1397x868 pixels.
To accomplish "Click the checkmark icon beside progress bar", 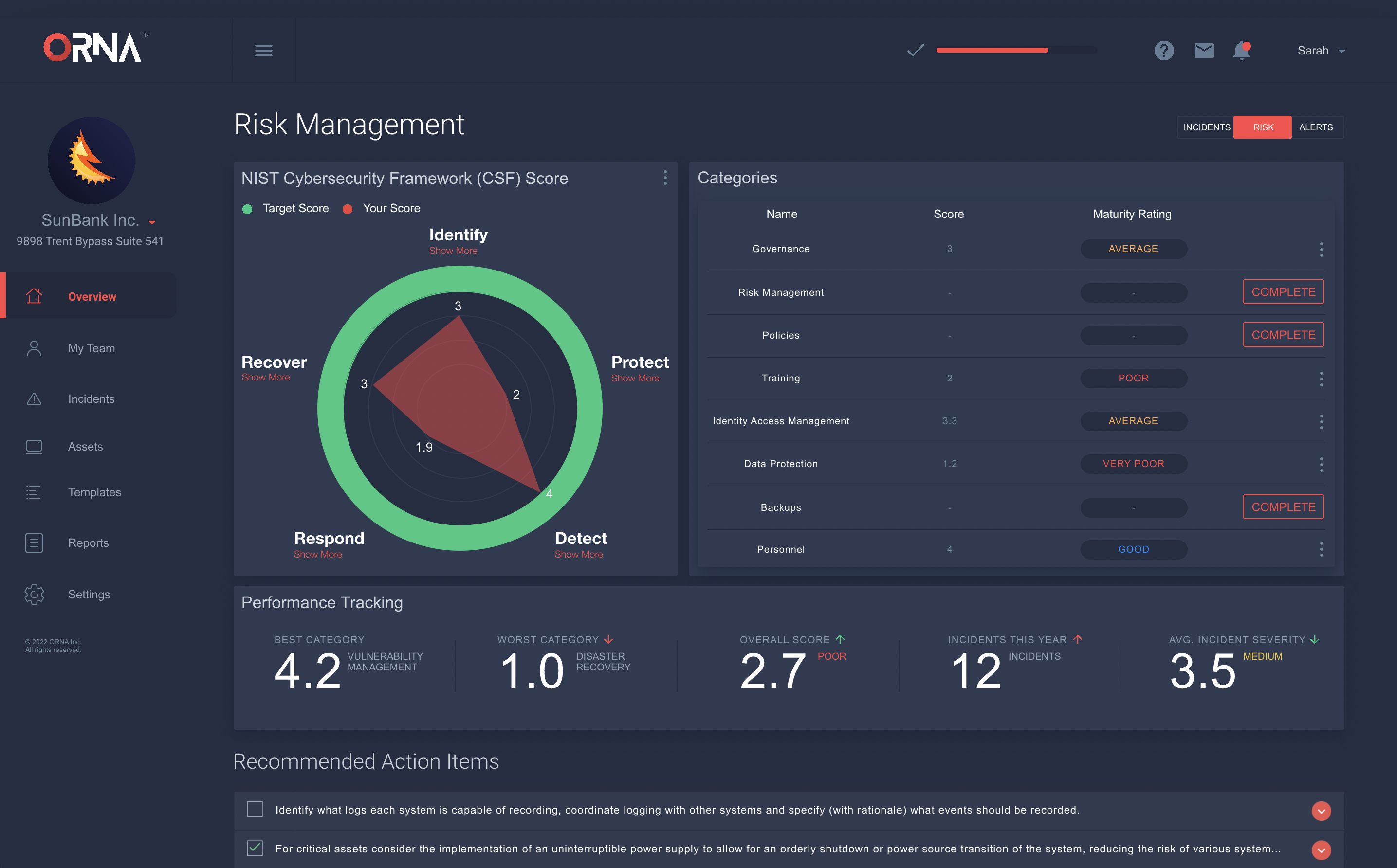I will 915,51.
